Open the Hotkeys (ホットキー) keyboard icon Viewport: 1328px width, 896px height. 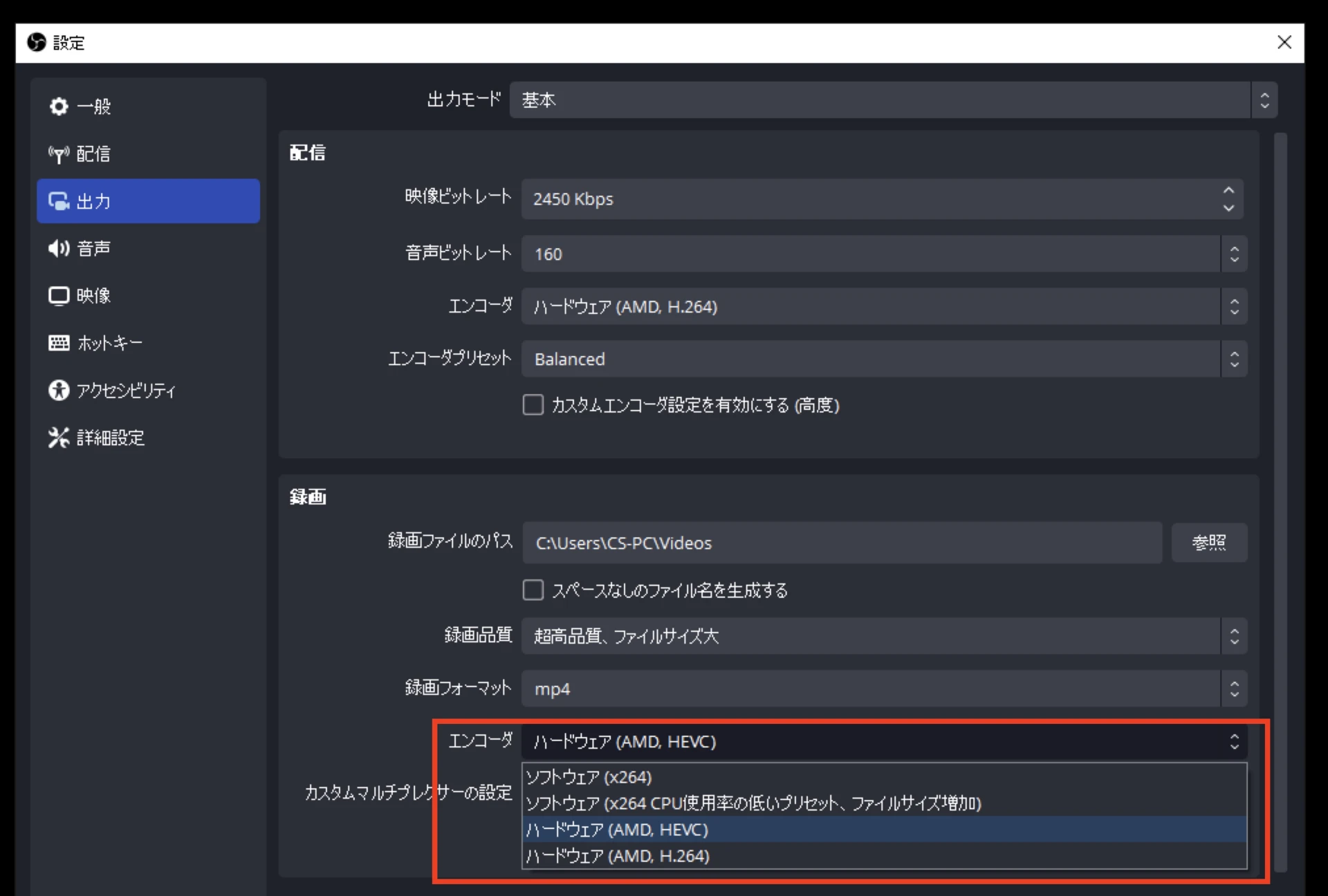(x=59, y=343)
